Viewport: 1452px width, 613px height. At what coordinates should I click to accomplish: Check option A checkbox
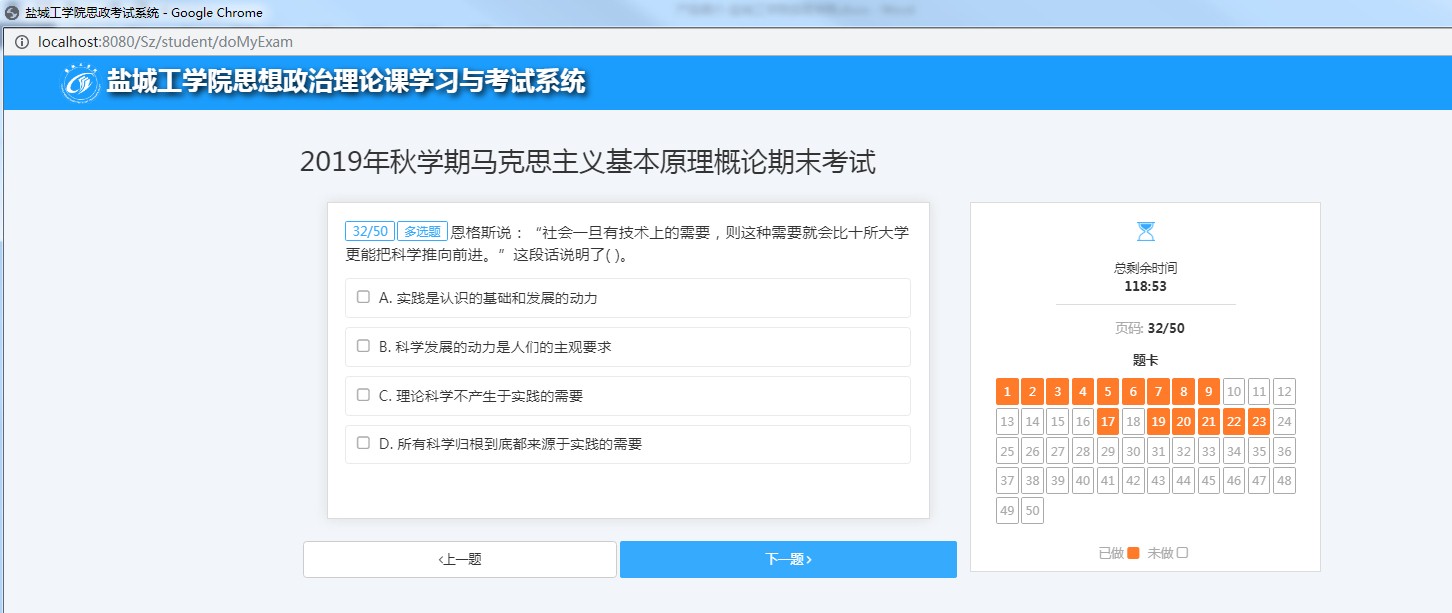(x=364, y=297)
